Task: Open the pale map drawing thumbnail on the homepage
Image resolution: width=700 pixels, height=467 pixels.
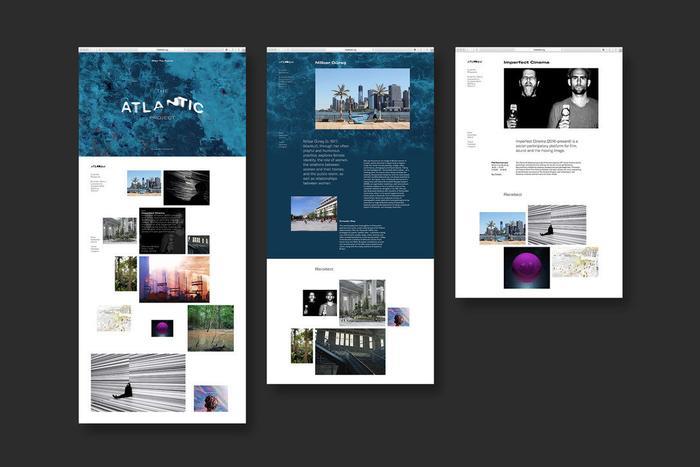Action: [114, 319]
